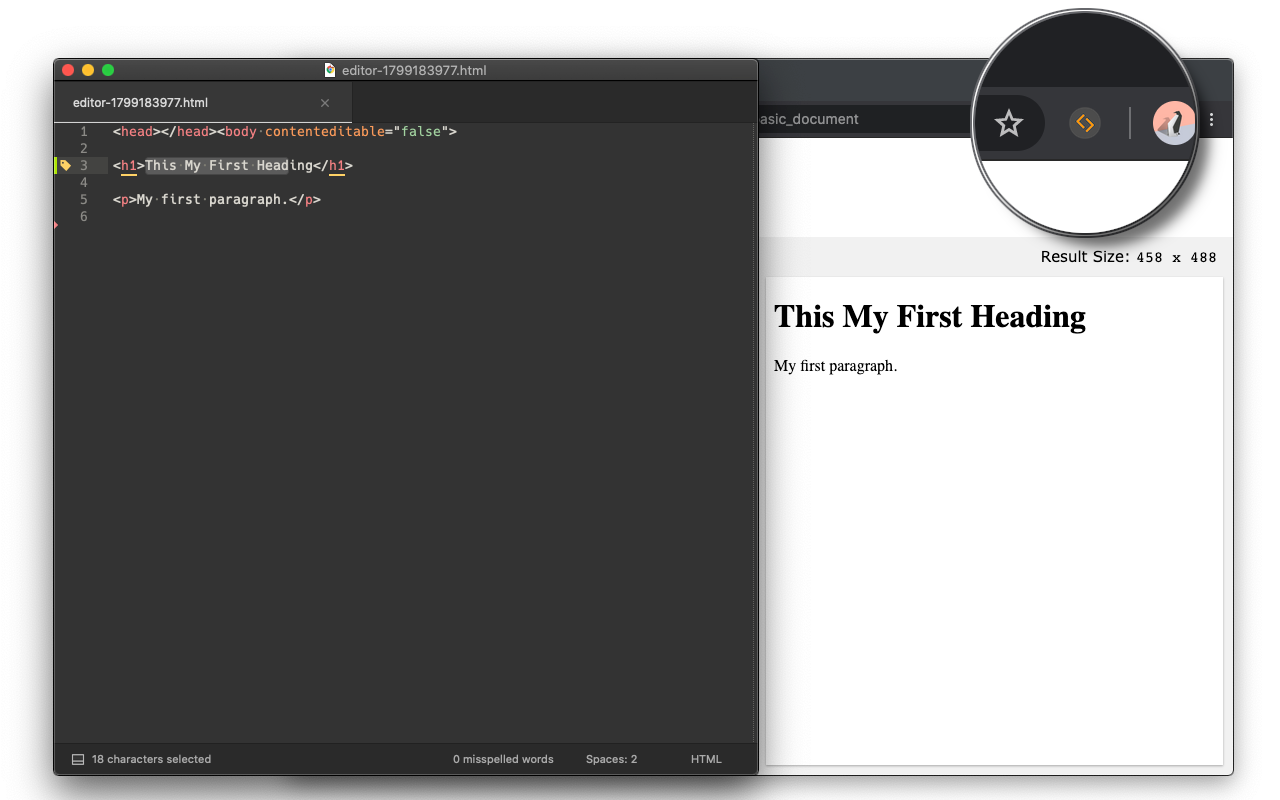This screenshot has height=800, width=1280.
Task: Click the "18 characters selected" status label
Action: click(x=150, y=759)
